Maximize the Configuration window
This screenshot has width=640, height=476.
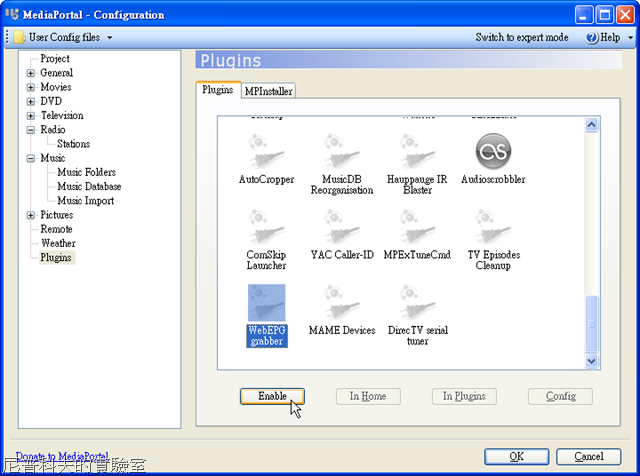pos(604,15)
